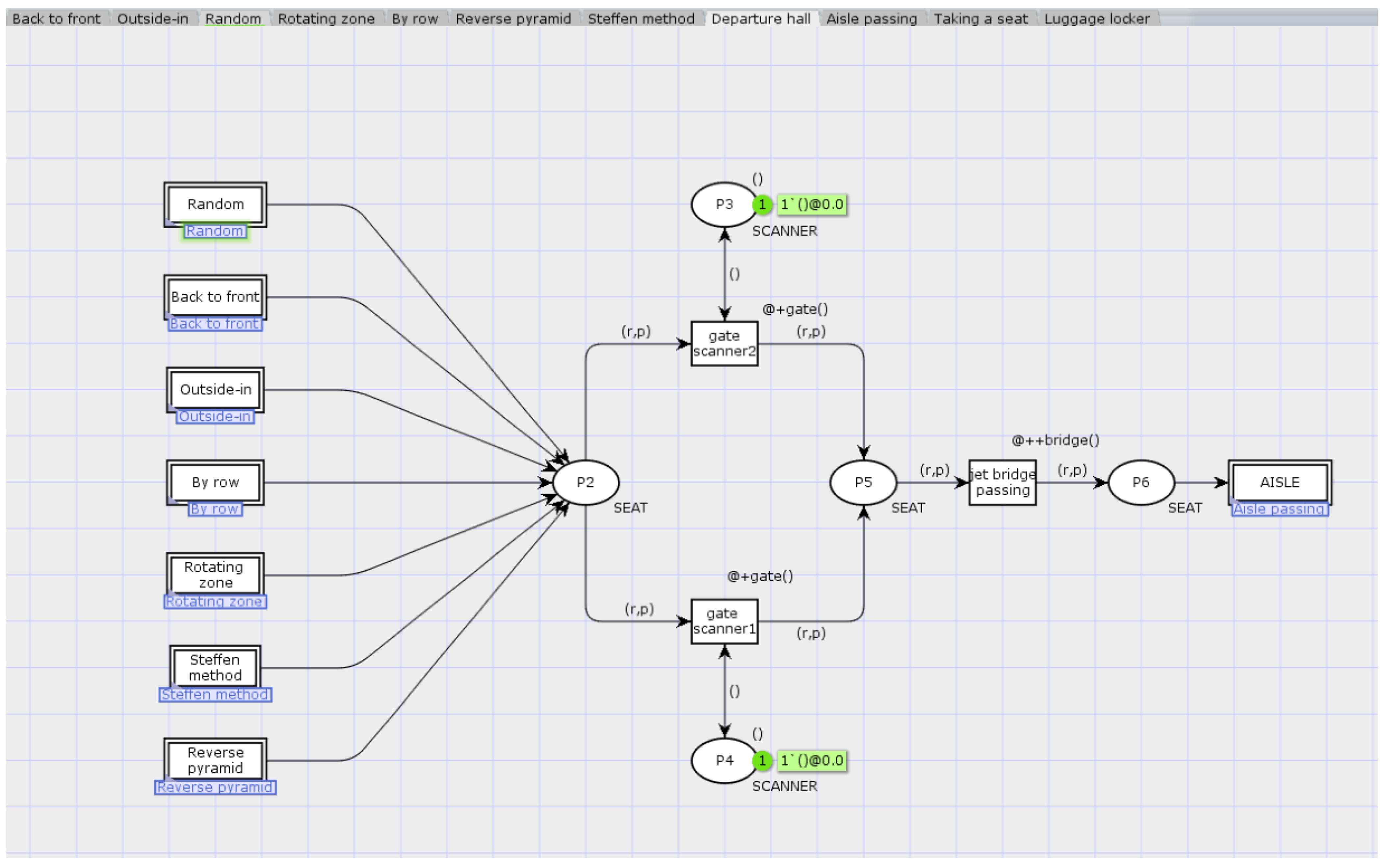Select the Steffen method tab
Viewport: 1385px width, 868px height.
[641, 18]
